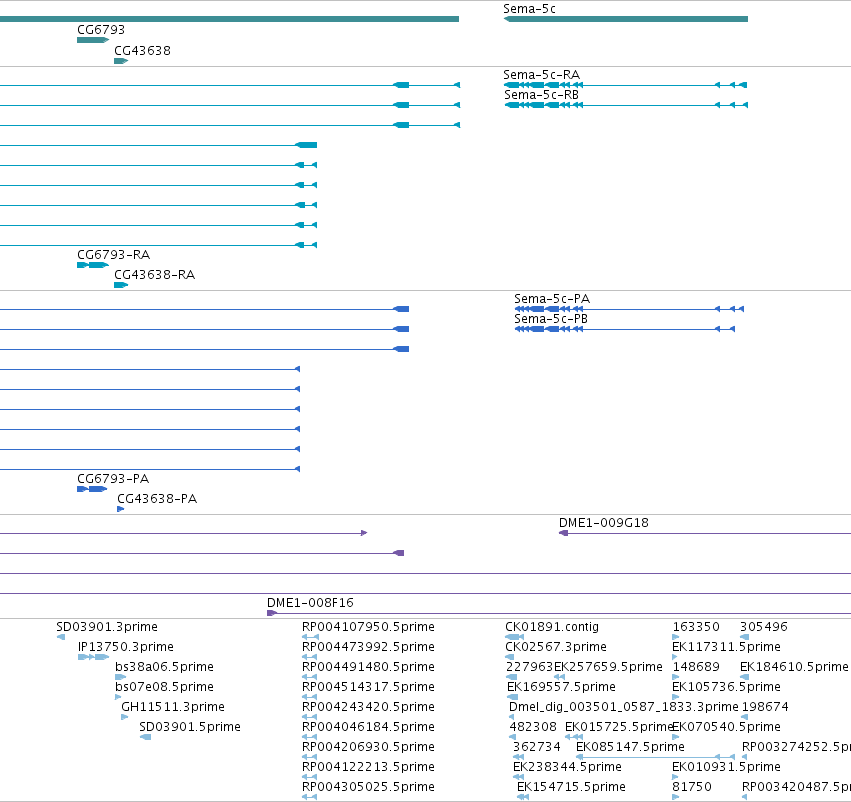Select the RP004206930.5prime label
Image resolution: width=851 pixels, height=802 pixels.
point(369,747)
